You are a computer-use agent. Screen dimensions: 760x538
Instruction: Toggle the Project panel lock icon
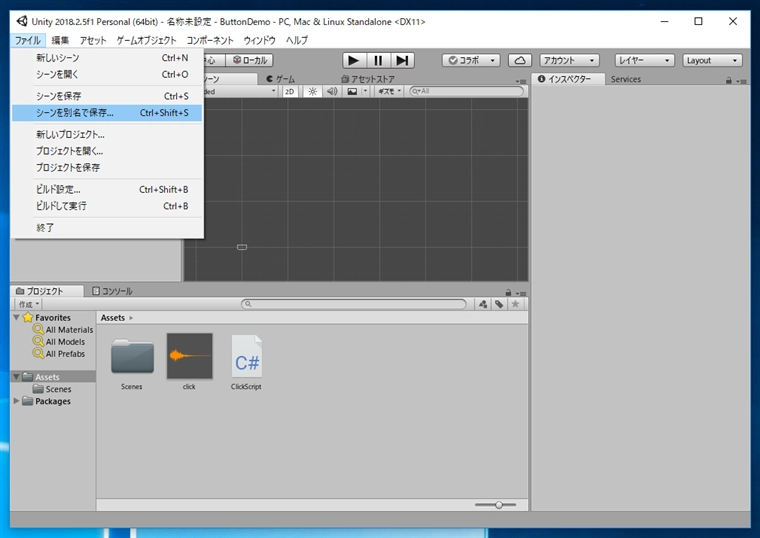coord(508,293)
